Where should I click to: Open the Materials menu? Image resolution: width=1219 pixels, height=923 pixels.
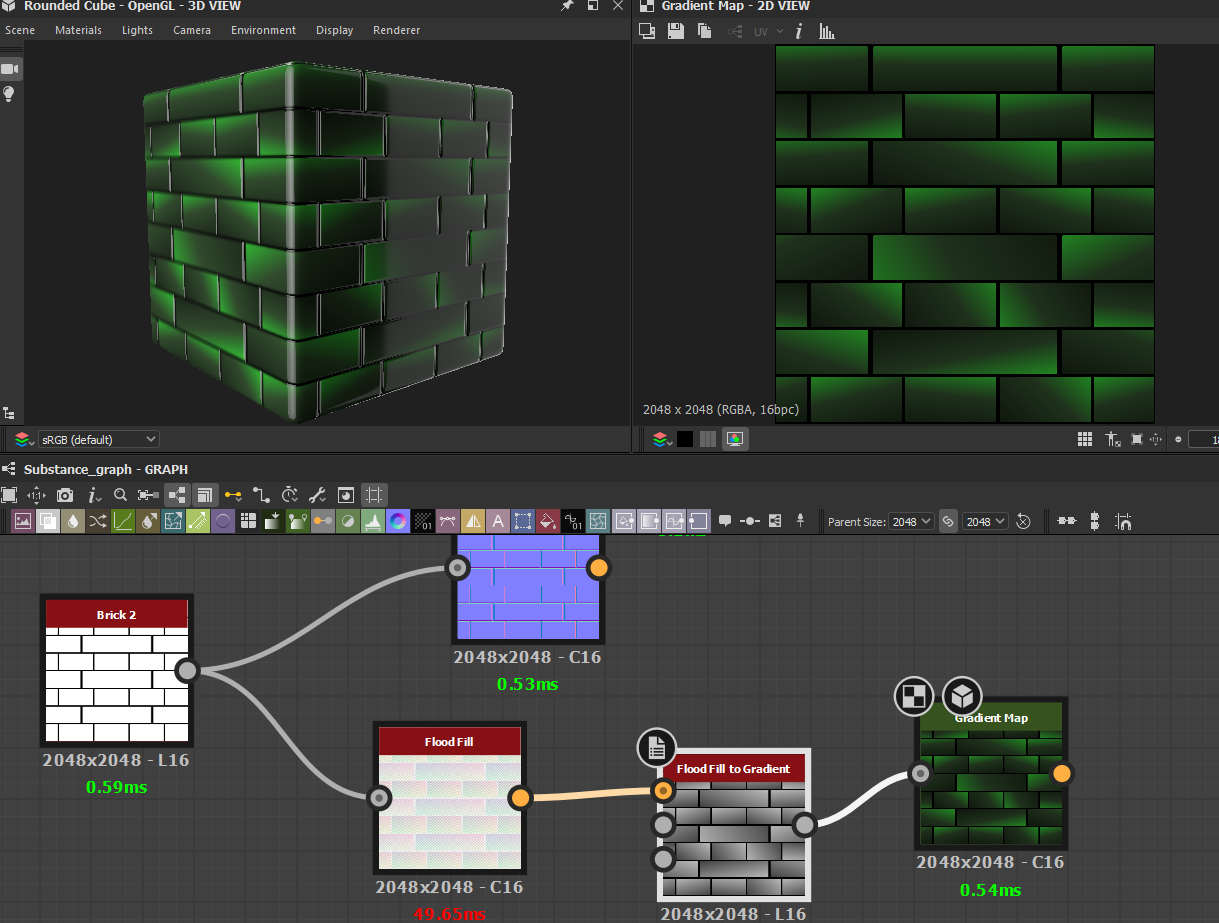click(78, 30)
